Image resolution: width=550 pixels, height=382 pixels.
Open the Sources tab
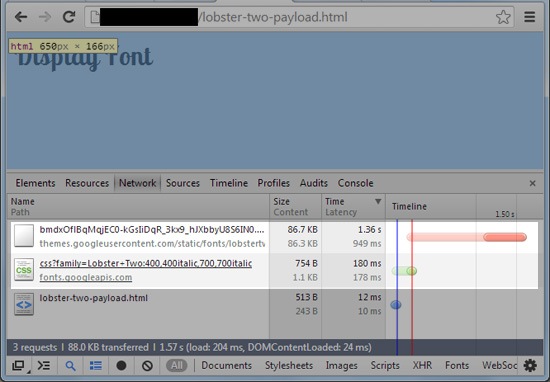click(x=183, y=183)
